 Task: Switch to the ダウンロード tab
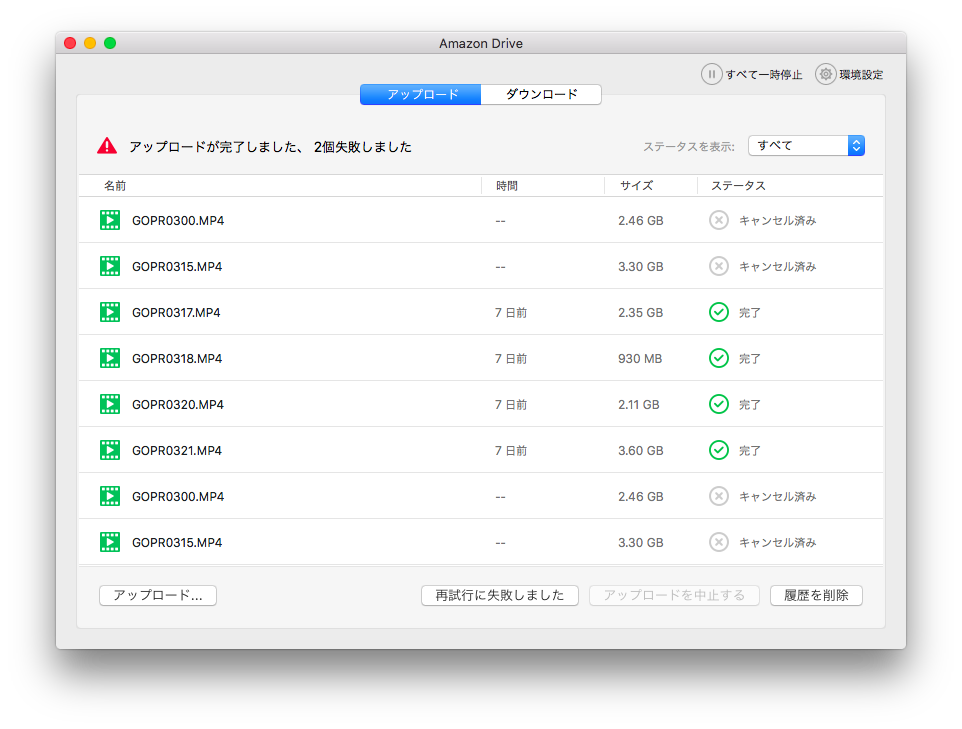click(x=541, y=94)
